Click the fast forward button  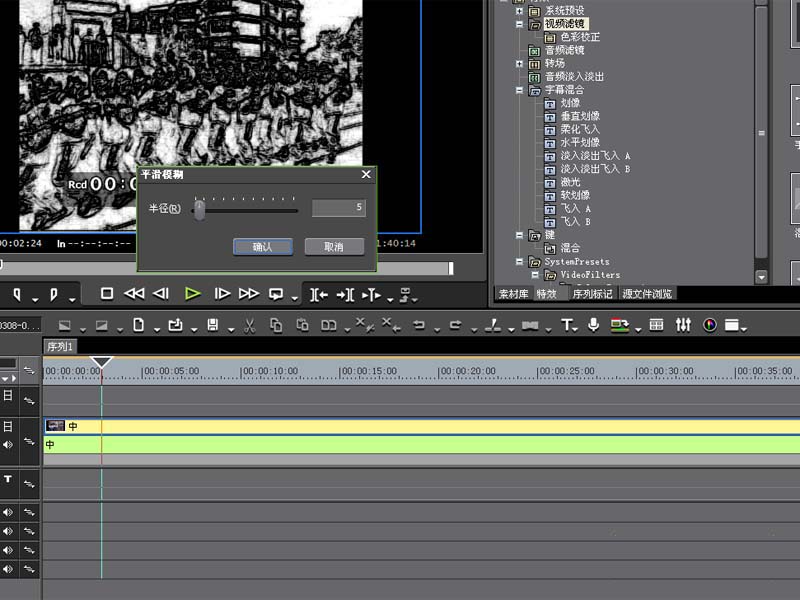248,294
